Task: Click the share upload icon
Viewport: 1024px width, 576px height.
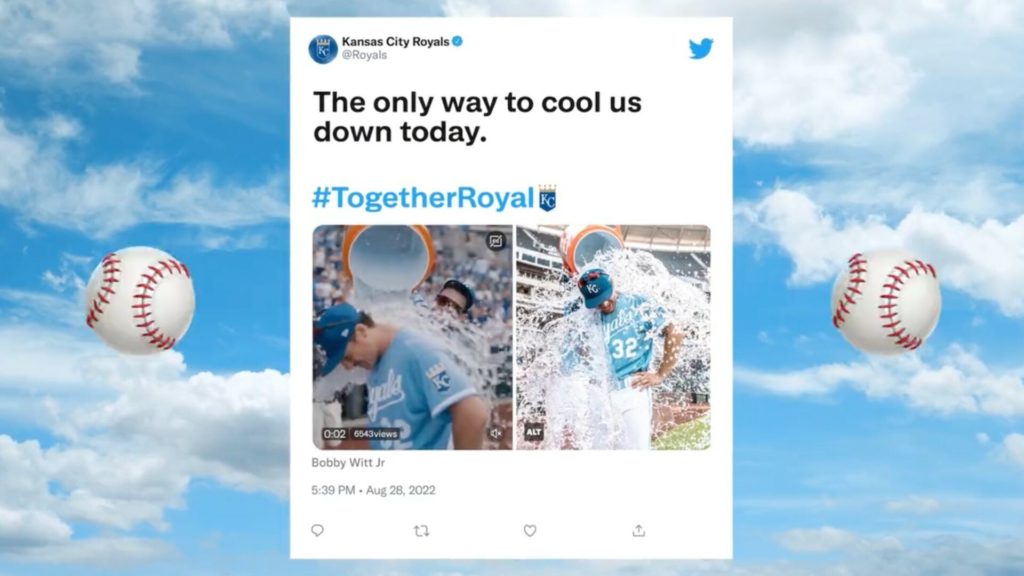Action: point(639,530)
